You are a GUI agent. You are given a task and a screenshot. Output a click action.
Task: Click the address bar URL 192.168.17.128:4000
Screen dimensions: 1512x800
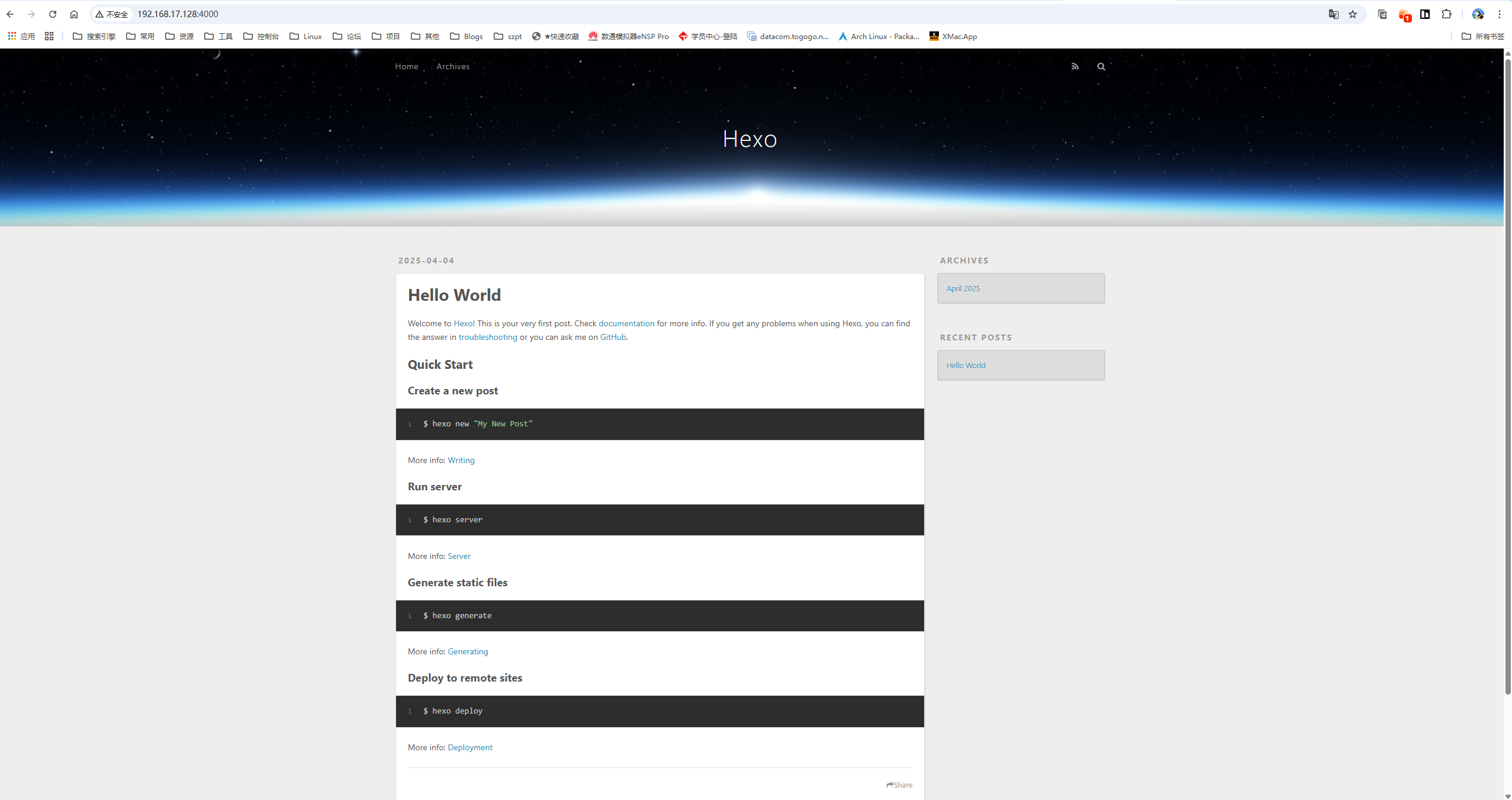point(178,14)
